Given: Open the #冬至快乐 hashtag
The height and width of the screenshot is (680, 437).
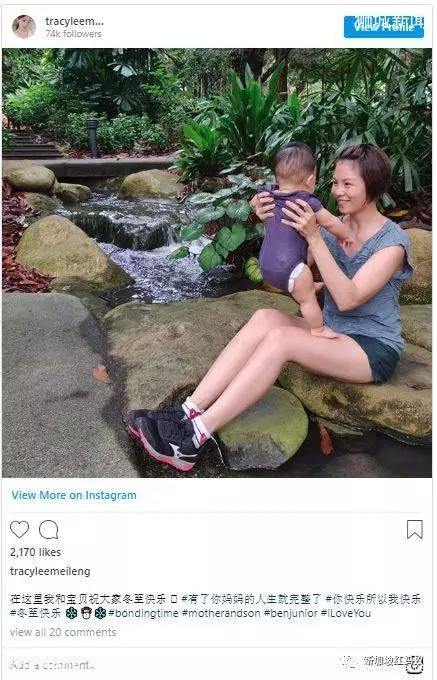Looking at the screenshot, I should [x=36, y=613].
